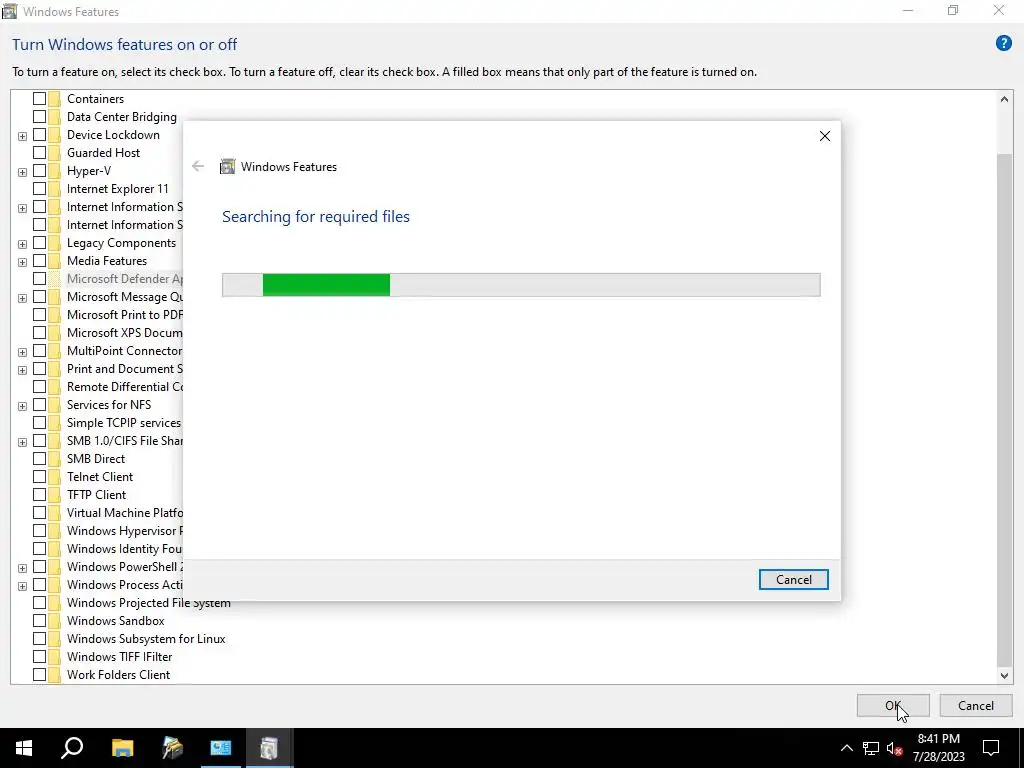The height and width of the screenshot is (768, 1024).
Task: Expand the Windows PowerShell 2.0 node
Action: [x=22, y=568]
